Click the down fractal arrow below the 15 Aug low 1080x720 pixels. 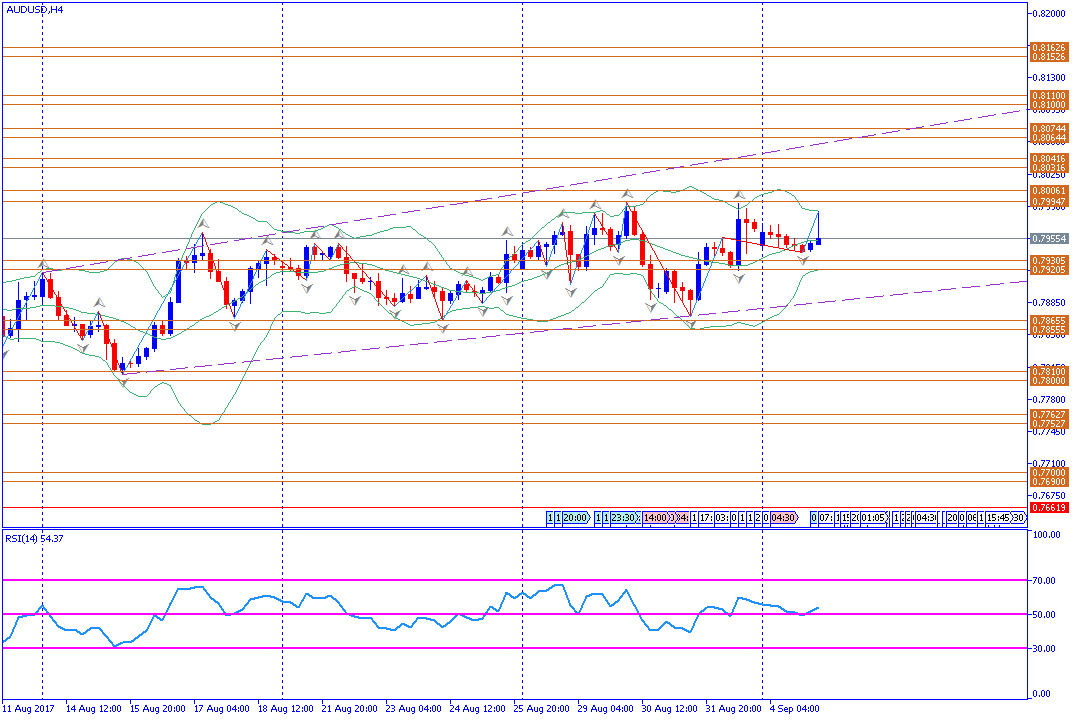pyautogui.click(x=122, y=382)
